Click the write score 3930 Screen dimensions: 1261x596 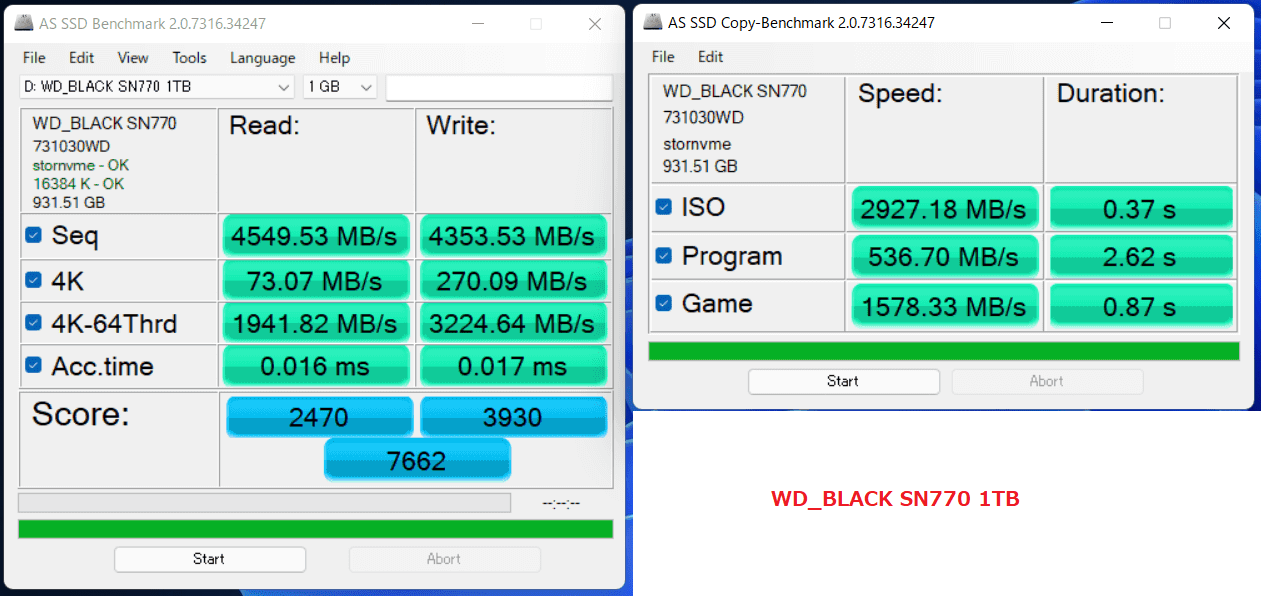pyautogui.click(x=513, y=416)
